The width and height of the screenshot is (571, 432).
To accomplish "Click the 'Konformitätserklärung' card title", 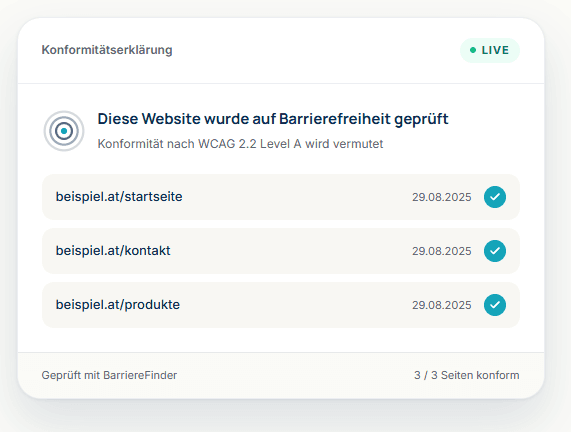I will [x=107, y=50].
